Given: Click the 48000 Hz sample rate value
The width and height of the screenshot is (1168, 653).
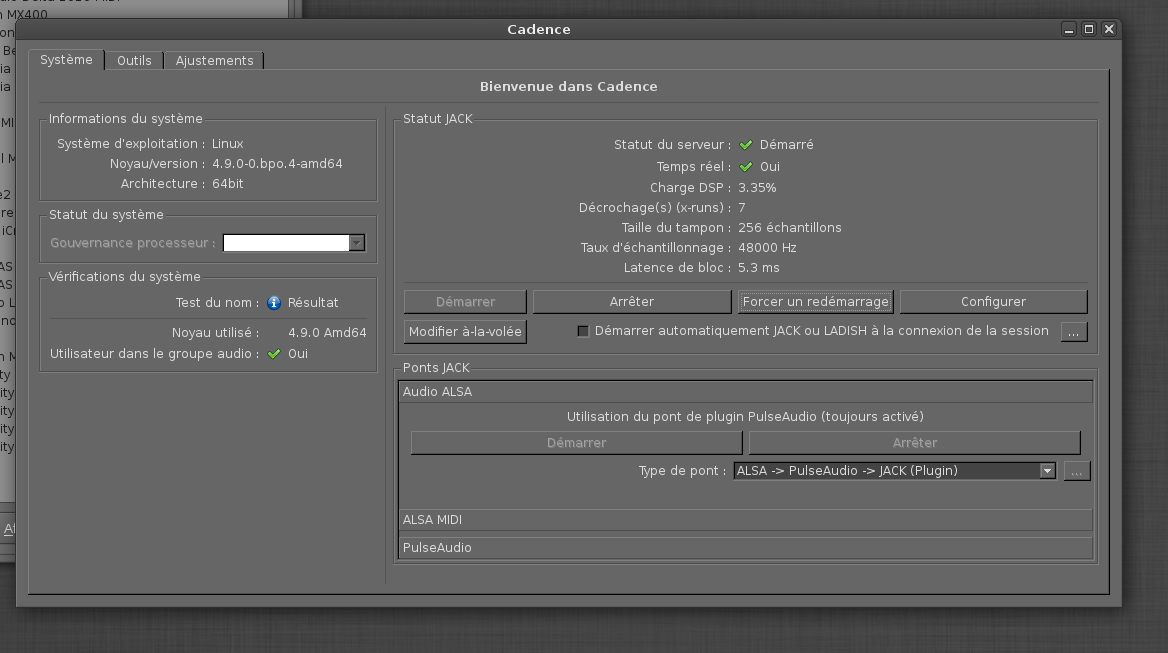Looking at the screenshot, I should click(767, 247).
